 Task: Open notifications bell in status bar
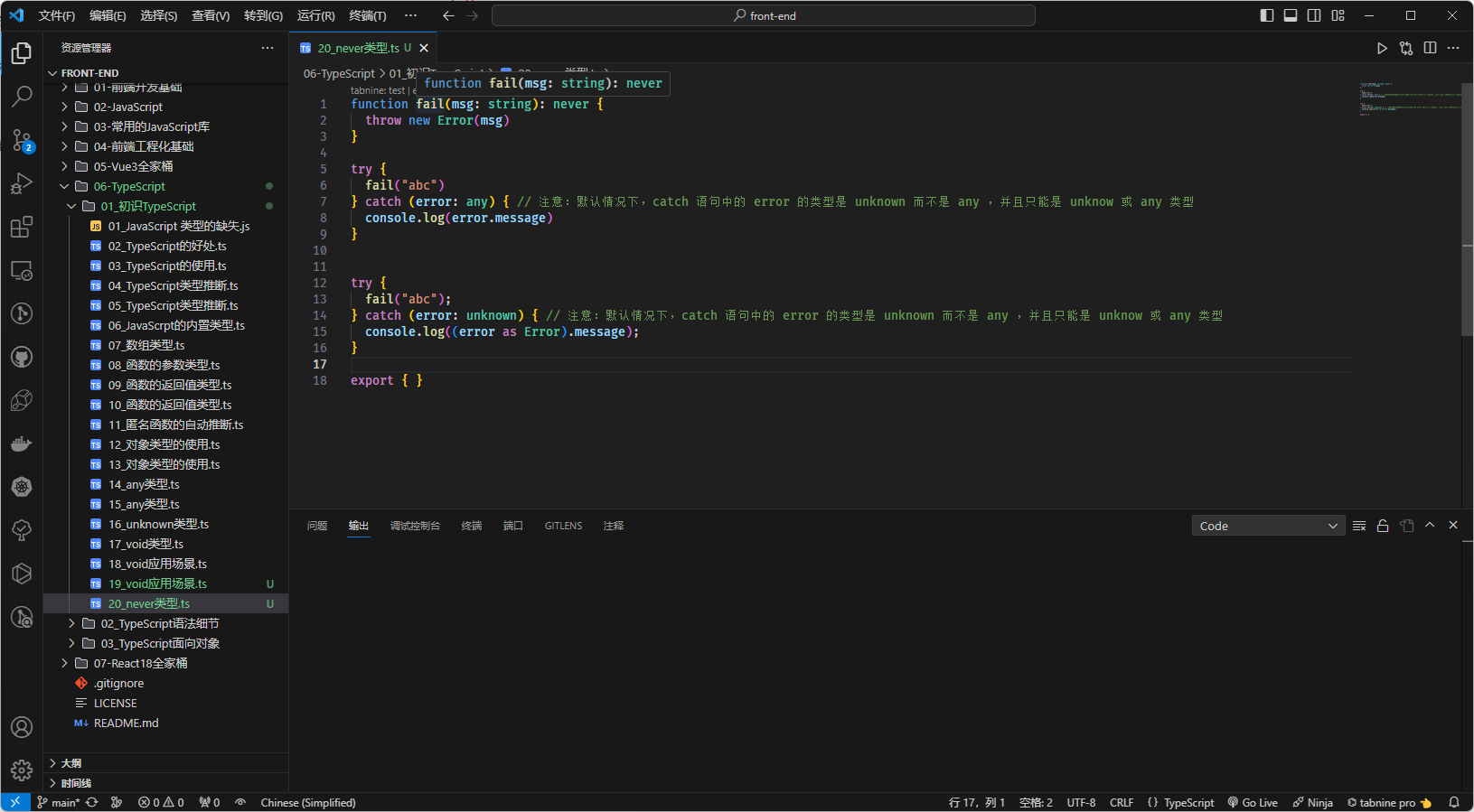1454,802
